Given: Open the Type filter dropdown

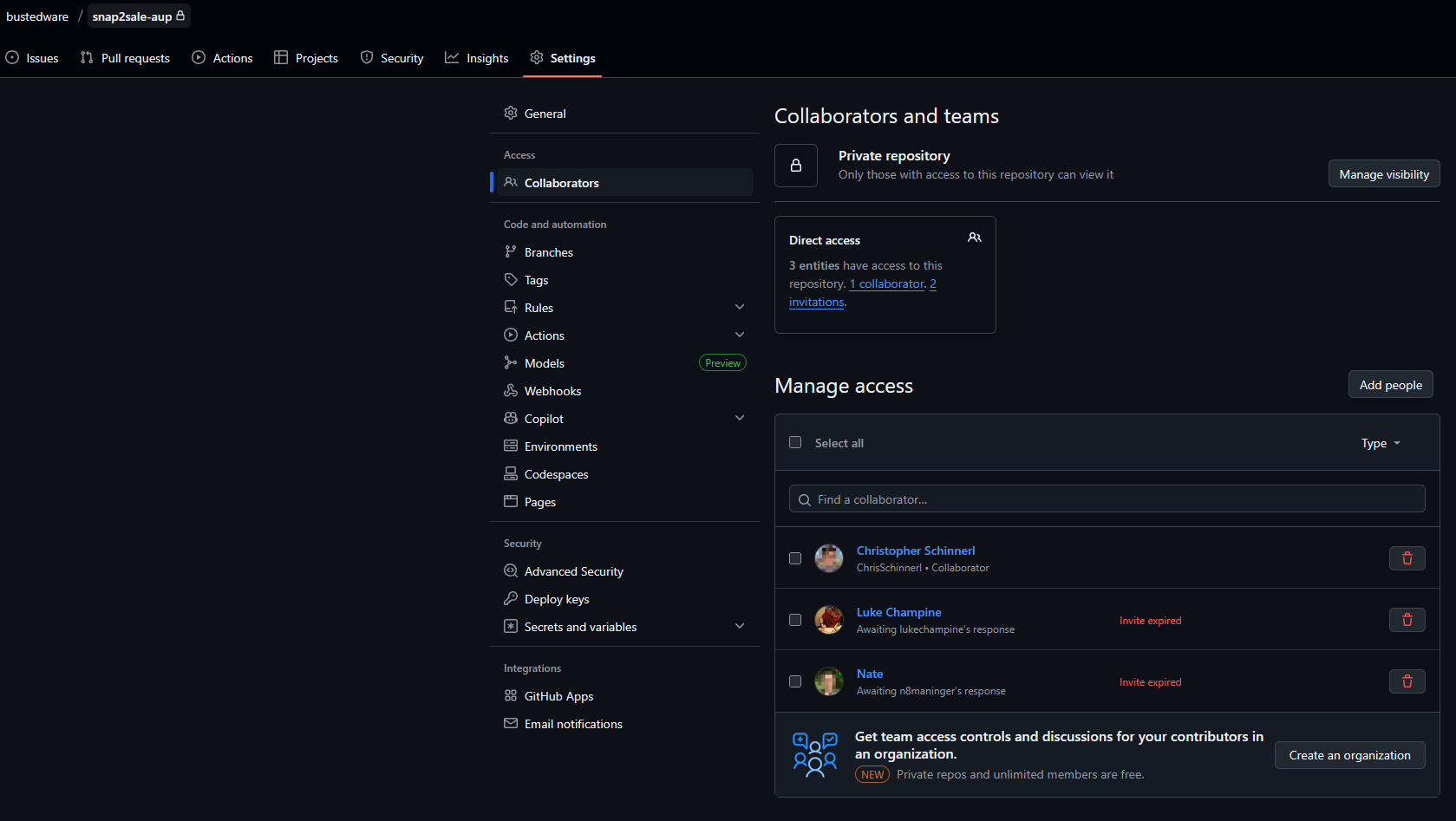Looking at the screenshot, I should click(1380, 443).
